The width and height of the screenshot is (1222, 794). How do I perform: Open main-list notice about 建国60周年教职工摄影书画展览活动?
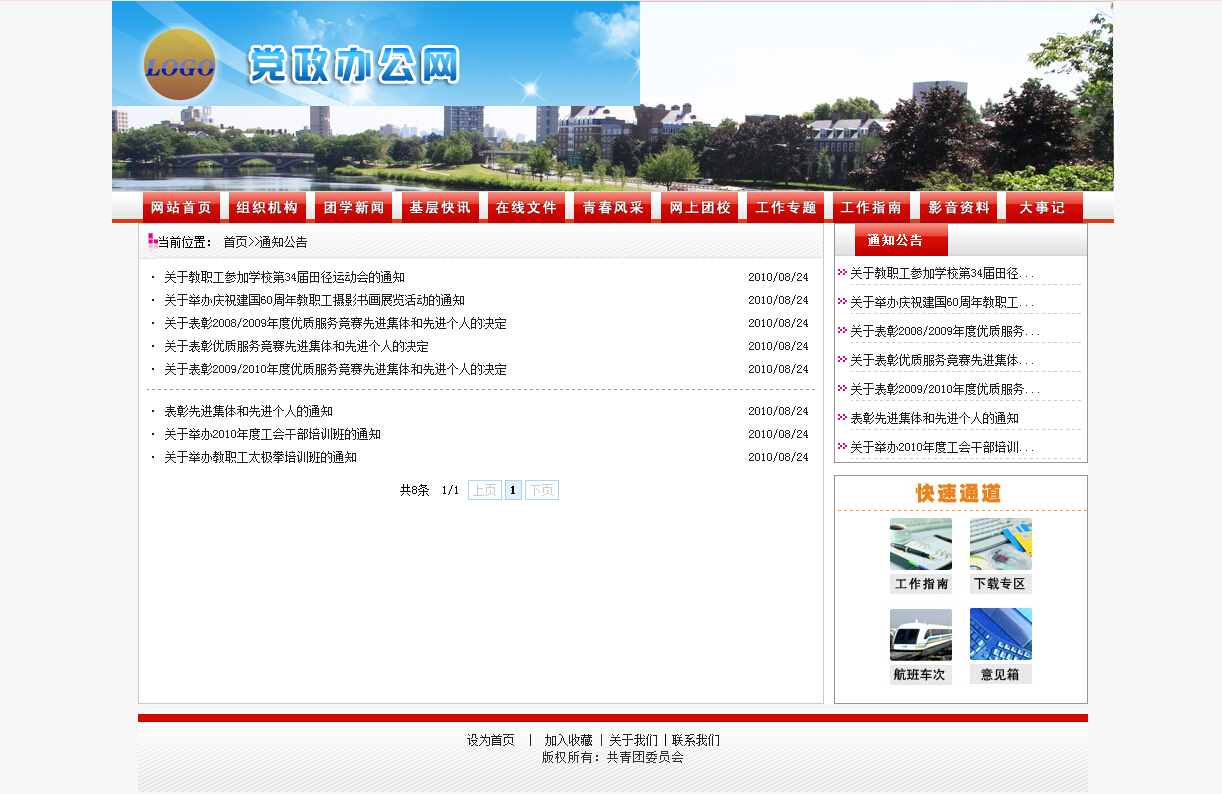click(314, 300)
